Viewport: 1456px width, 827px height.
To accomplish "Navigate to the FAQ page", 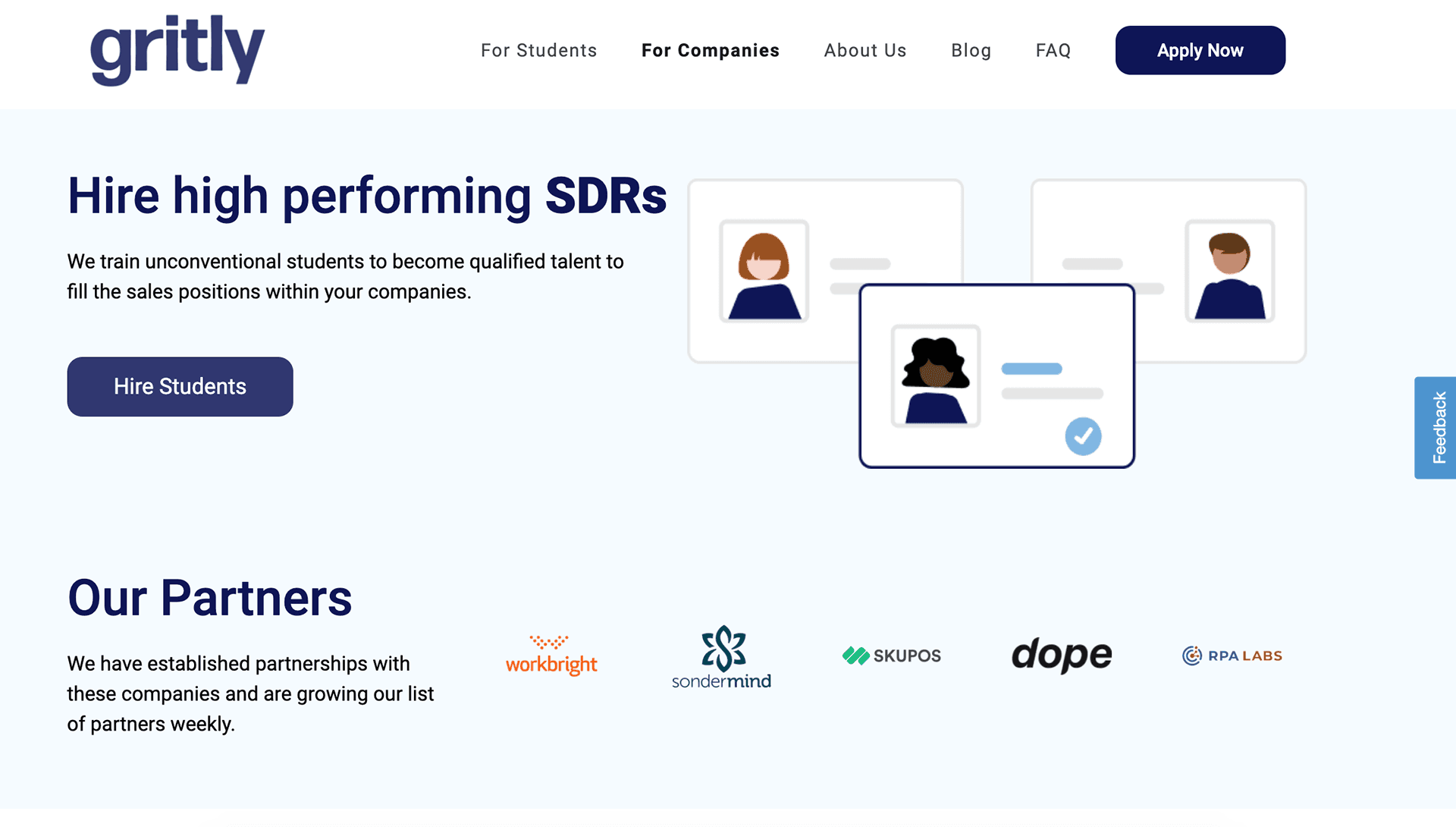I will point(1053,50).
